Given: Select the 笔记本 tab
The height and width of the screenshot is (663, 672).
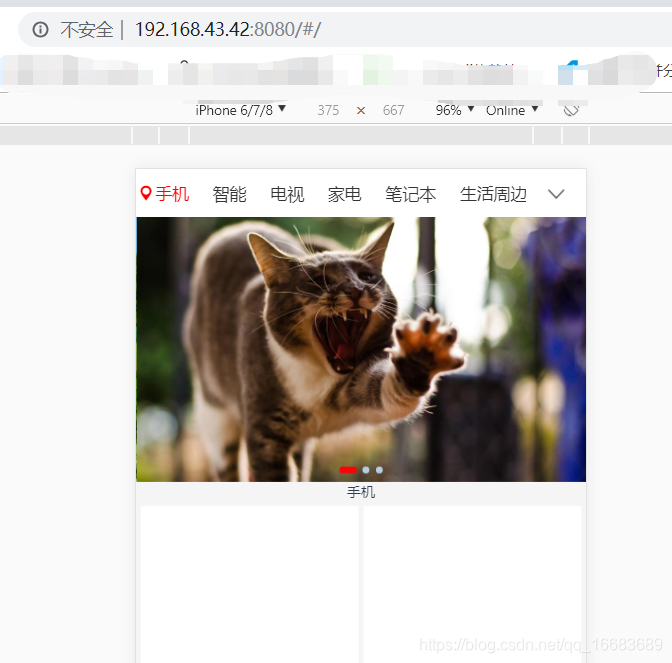Looking at the screenshot, I should 411,195.
